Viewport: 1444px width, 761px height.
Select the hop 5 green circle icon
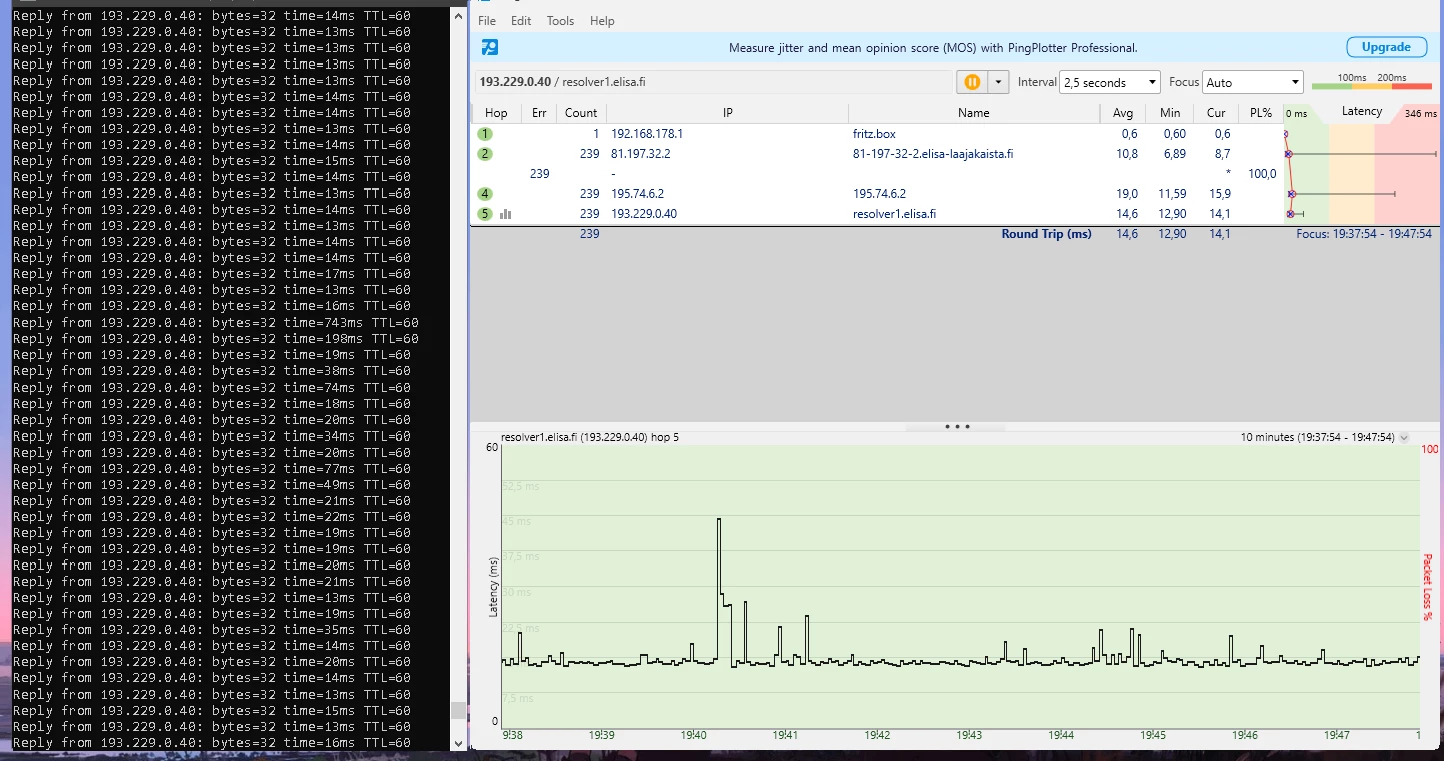pyautogui.click(x=485, y=214)
